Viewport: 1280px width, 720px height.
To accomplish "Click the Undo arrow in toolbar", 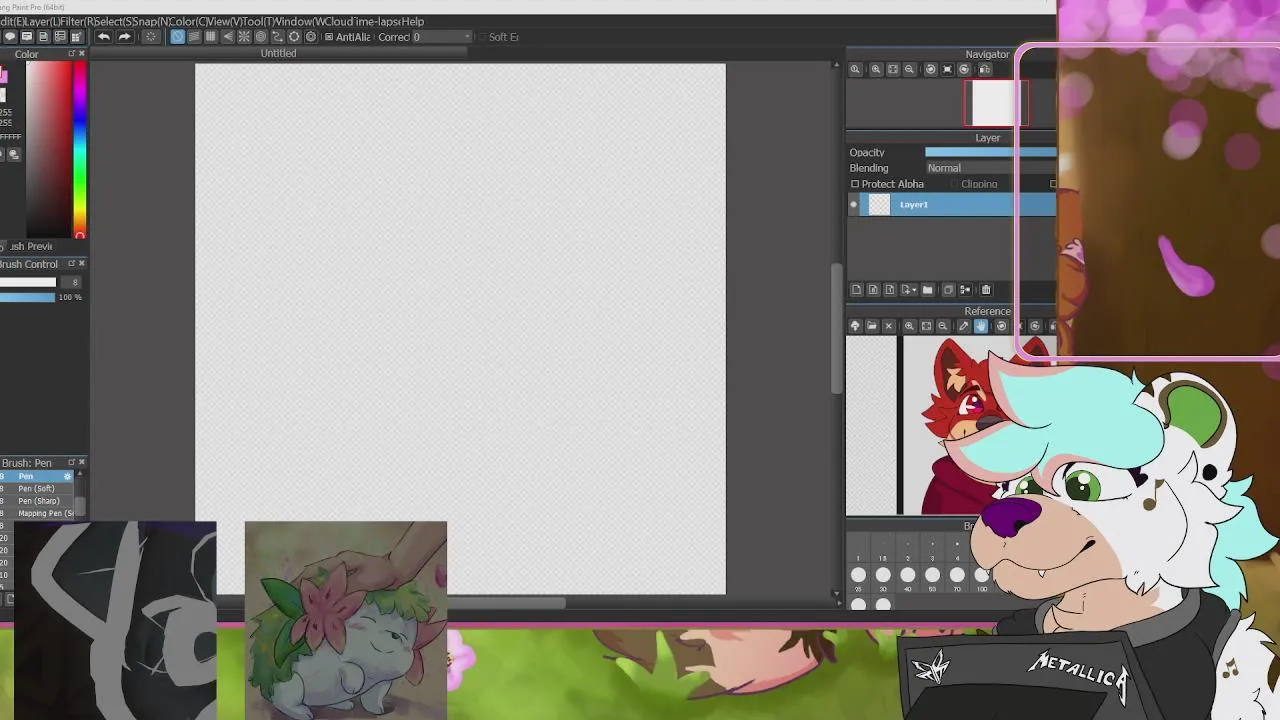I will pos(104,37).
